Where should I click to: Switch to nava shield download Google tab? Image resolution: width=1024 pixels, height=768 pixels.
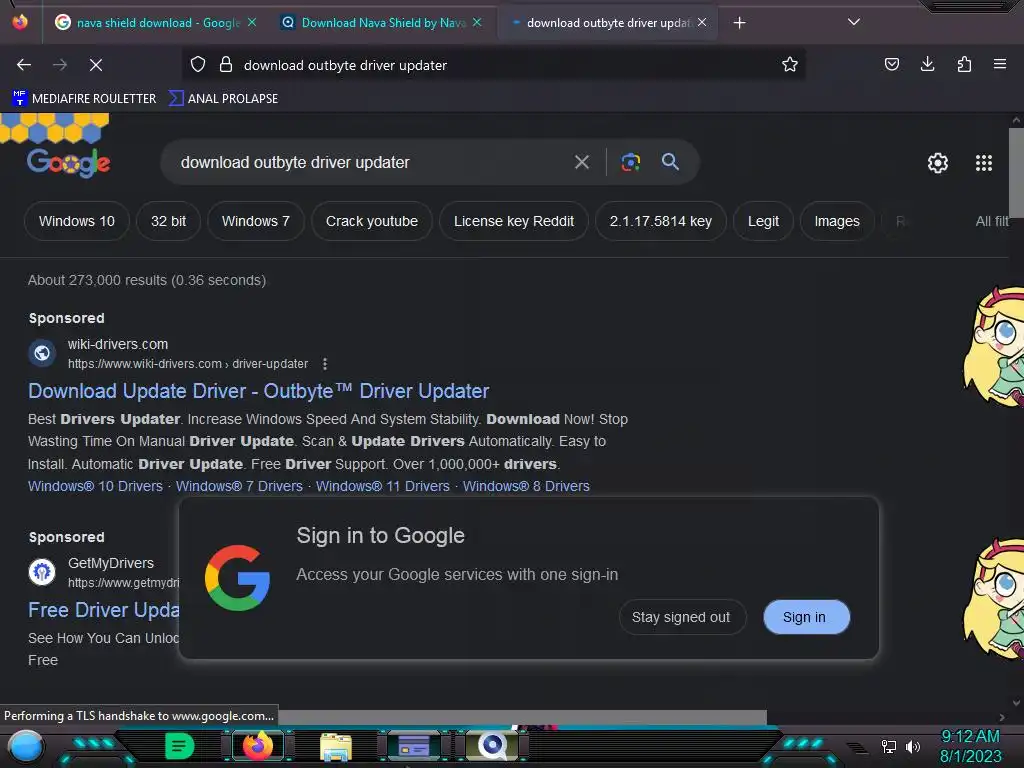pos(155,23)
